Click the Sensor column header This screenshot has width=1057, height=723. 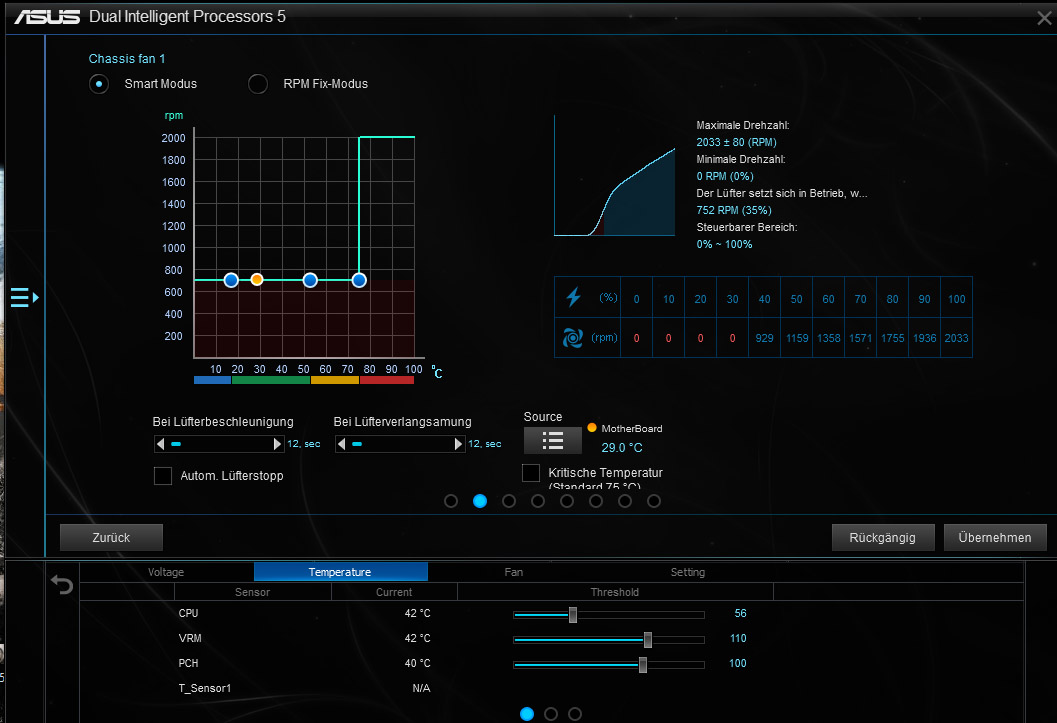(253, 592)
